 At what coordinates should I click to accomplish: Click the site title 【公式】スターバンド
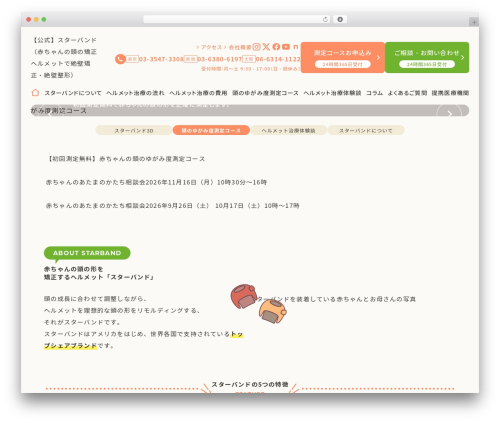[64, 57]
